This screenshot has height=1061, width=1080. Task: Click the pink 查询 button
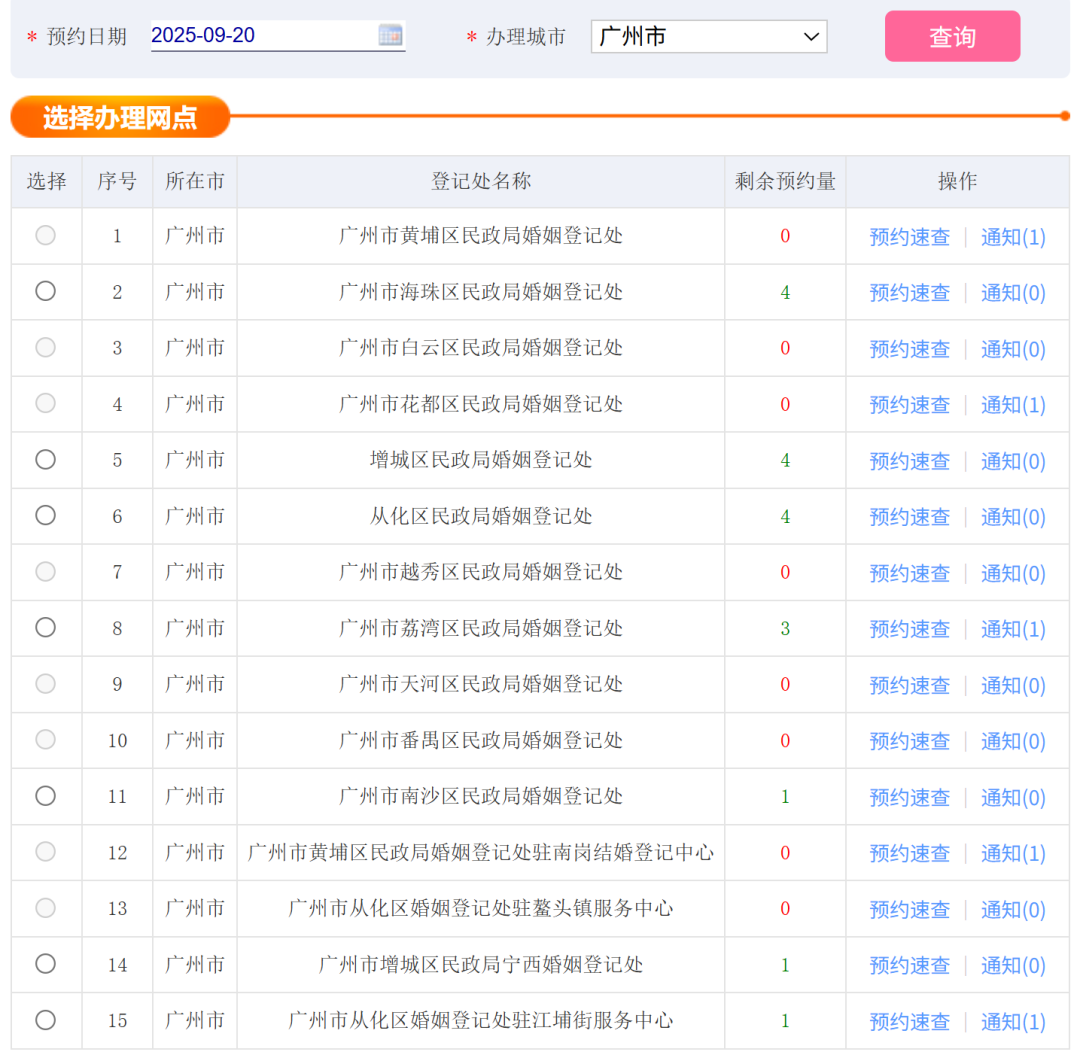[952, 37]
